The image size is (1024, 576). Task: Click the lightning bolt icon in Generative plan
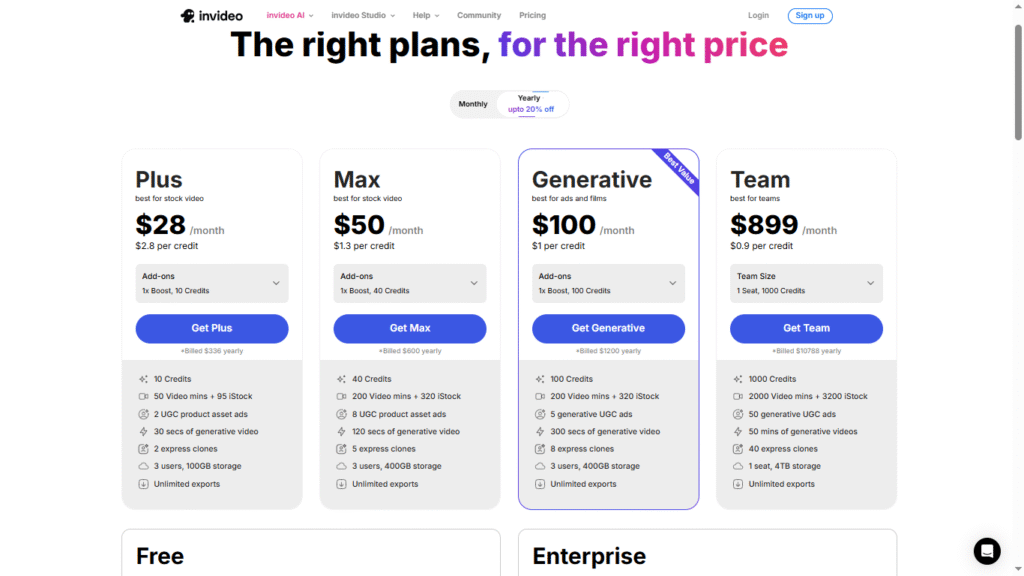[x=540, y=432]
